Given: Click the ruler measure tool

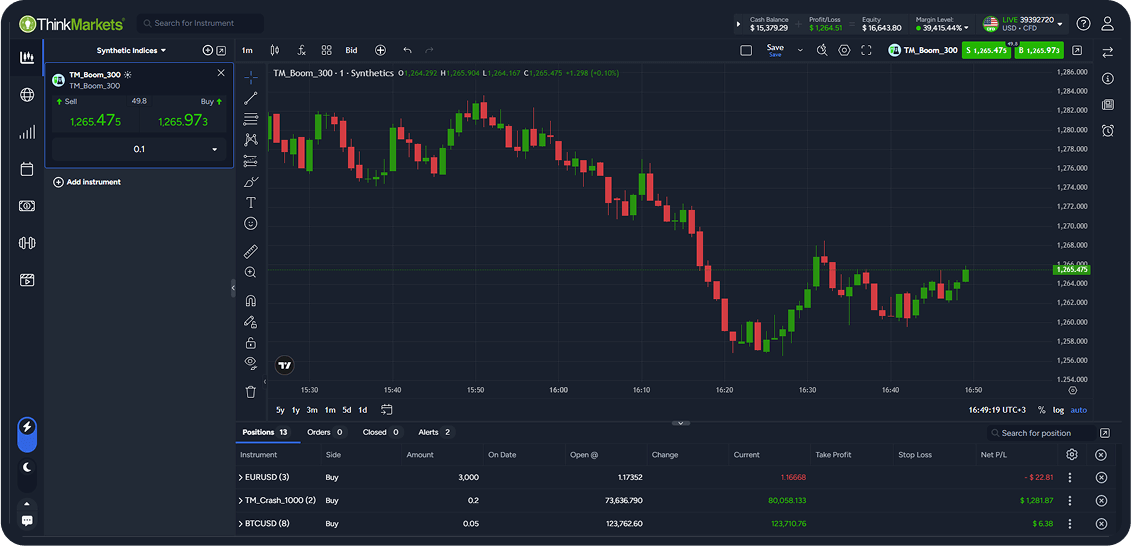Looking at the screenshot, I should [251, 251].
